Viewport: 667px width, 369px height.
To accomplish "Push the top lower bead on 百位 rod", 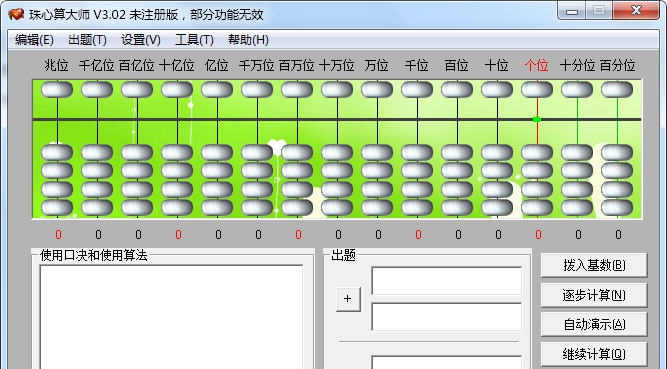I will tap(457, 152).
